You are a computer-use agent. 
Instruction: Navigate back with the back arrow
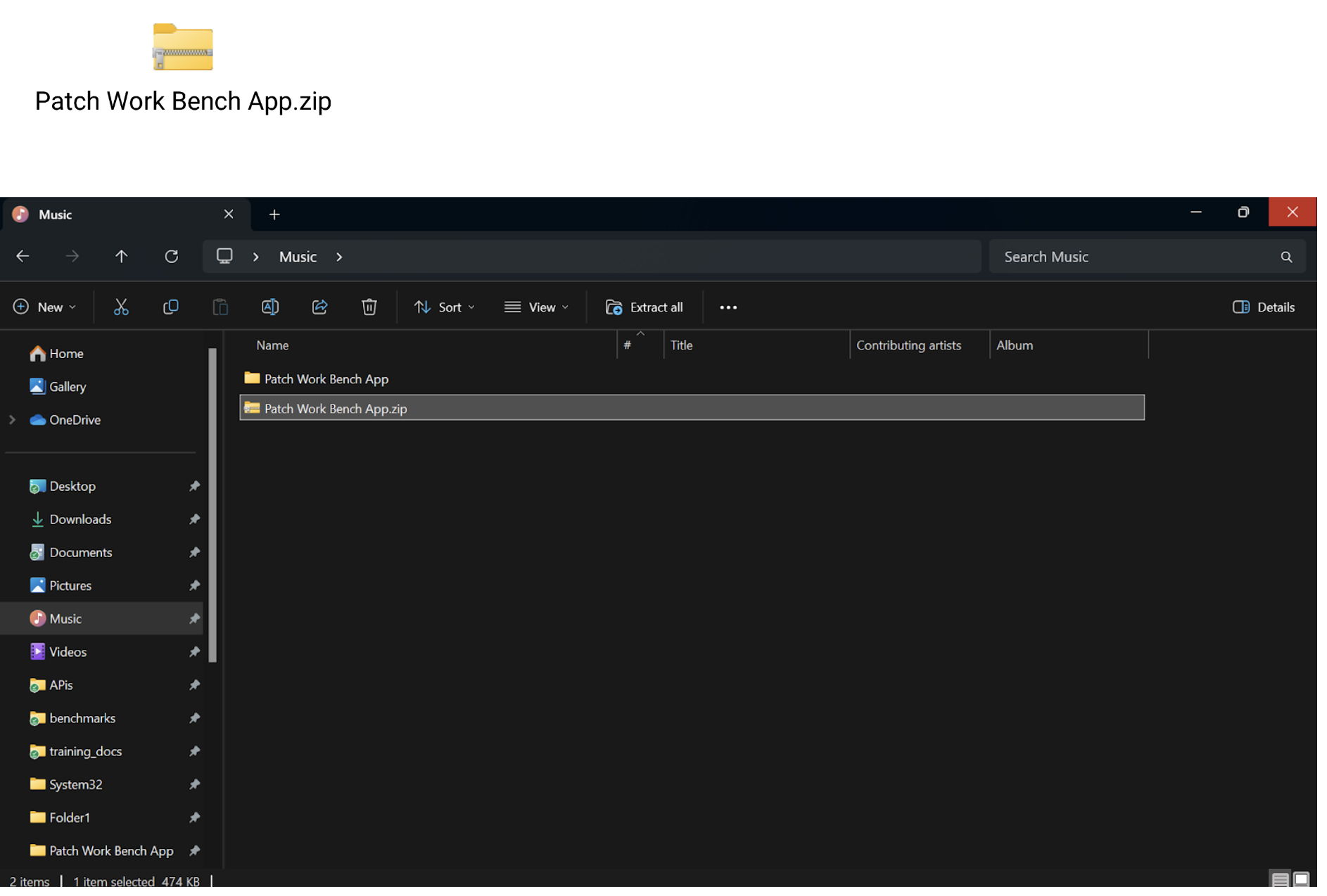click(x=23, y=257)
